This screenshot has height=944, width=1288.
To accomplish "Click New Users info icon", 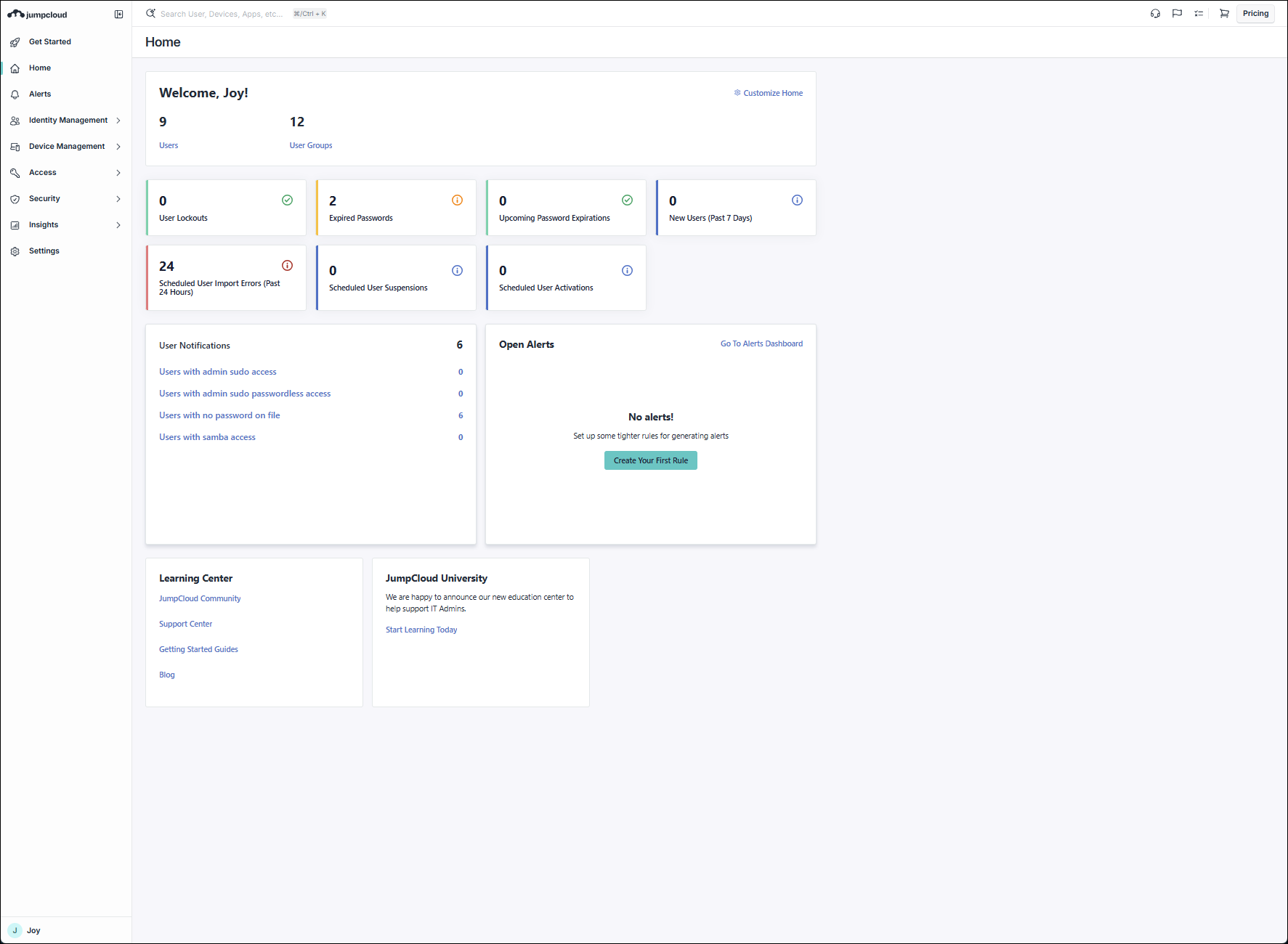I will pyautogui.click(x=797, y=200).
